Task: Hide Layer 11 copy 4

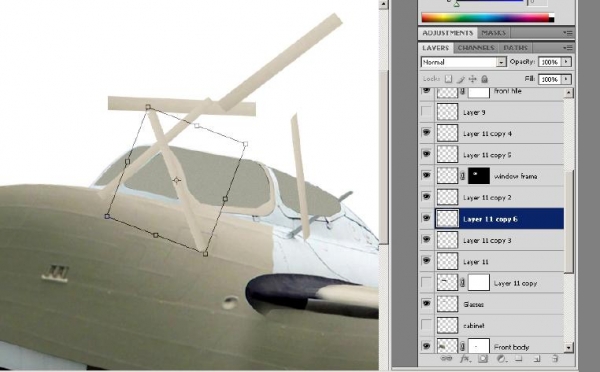Action: (x=426, y=133)
